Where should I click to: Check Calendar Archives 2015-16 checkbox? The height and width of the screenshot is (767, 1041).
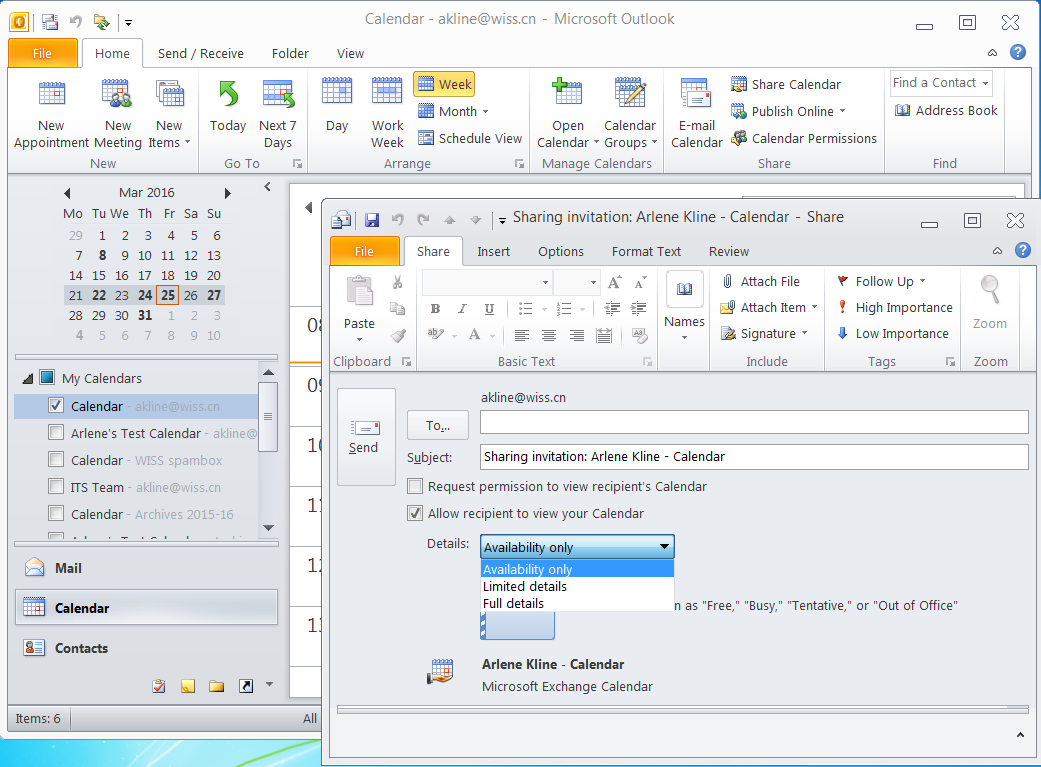(x=56, y=513)
